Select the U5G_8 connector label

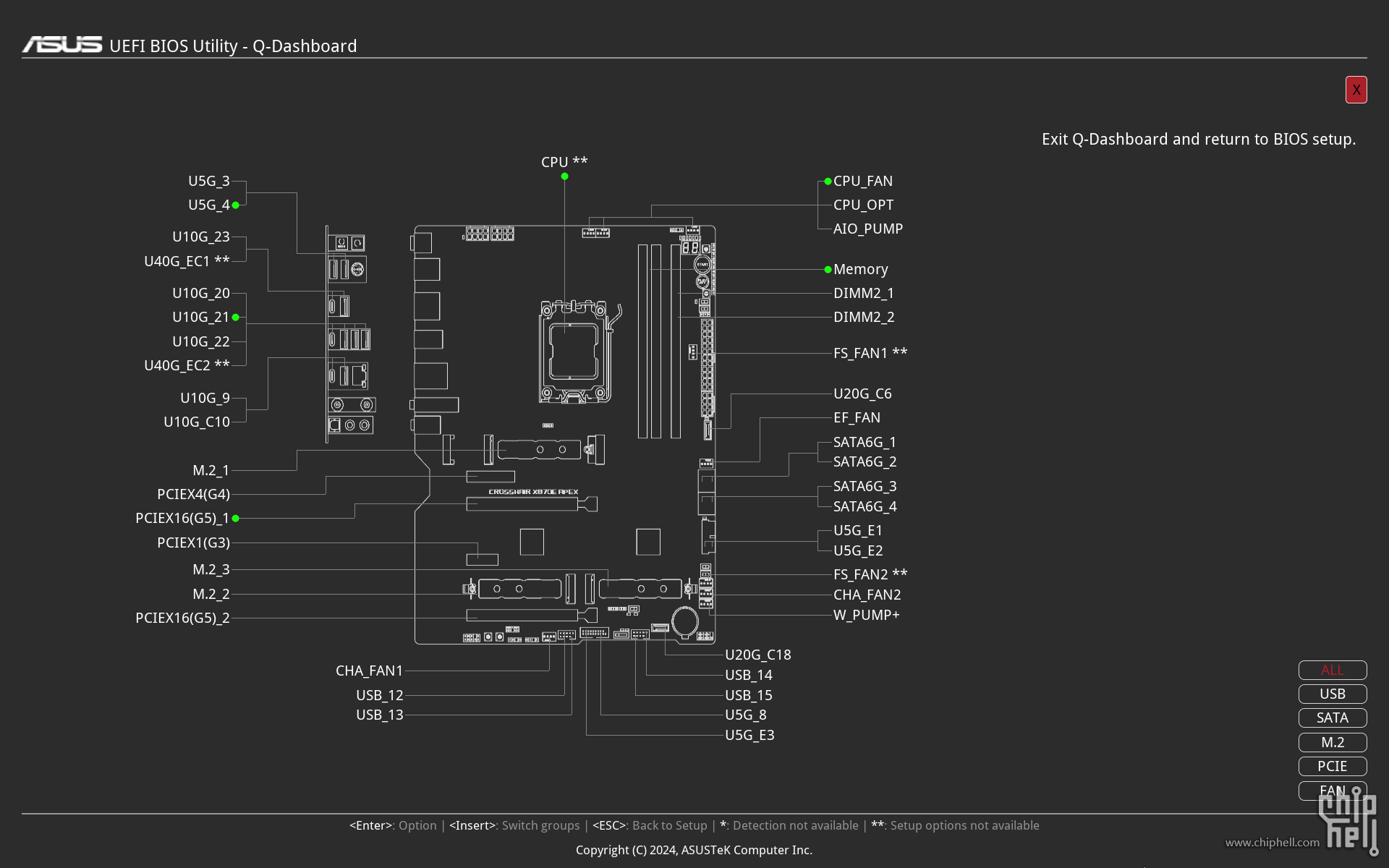(x=746, y=715)
